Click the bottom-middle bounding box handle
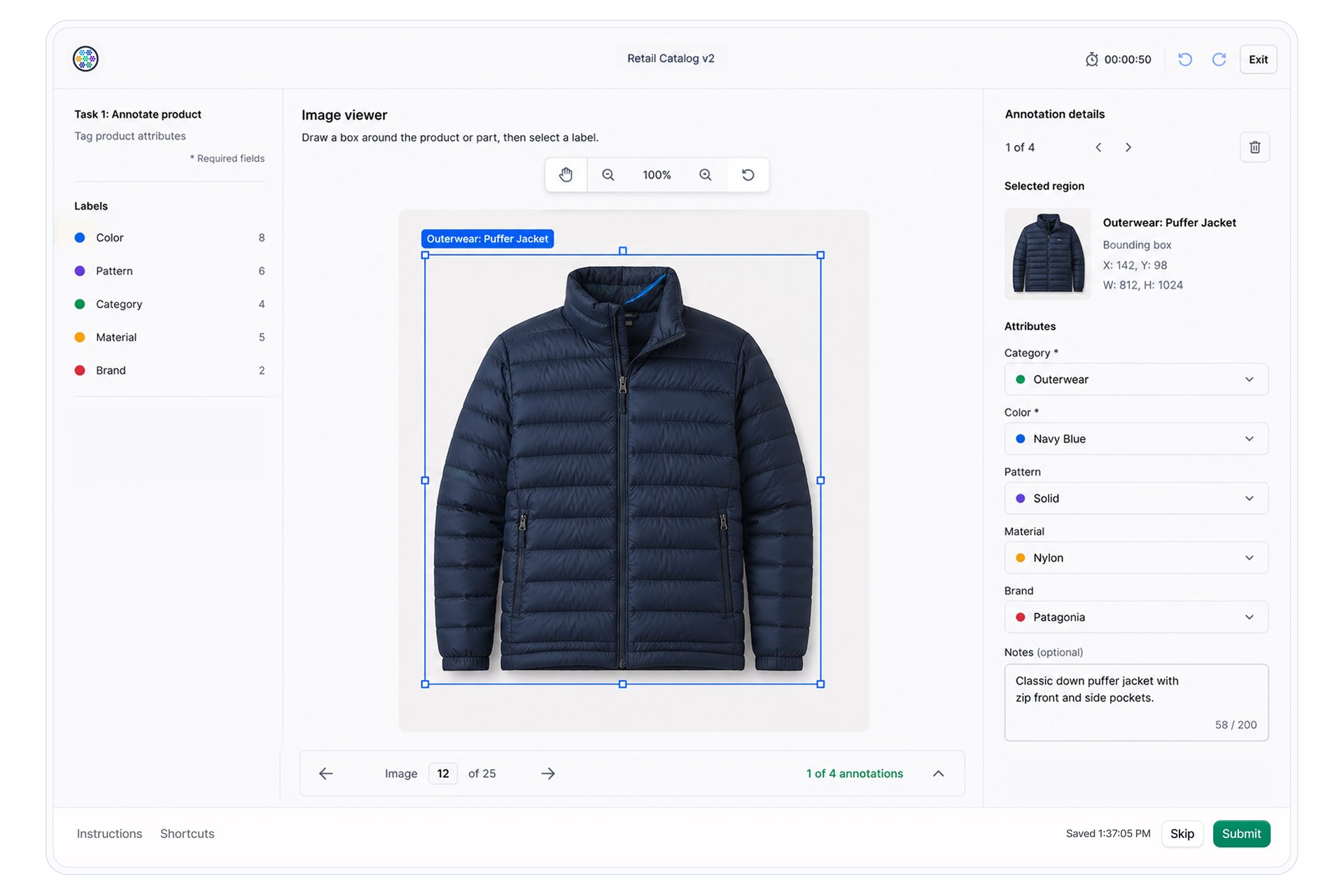This screenshot has width=1344, height=896. coord(622,684)
